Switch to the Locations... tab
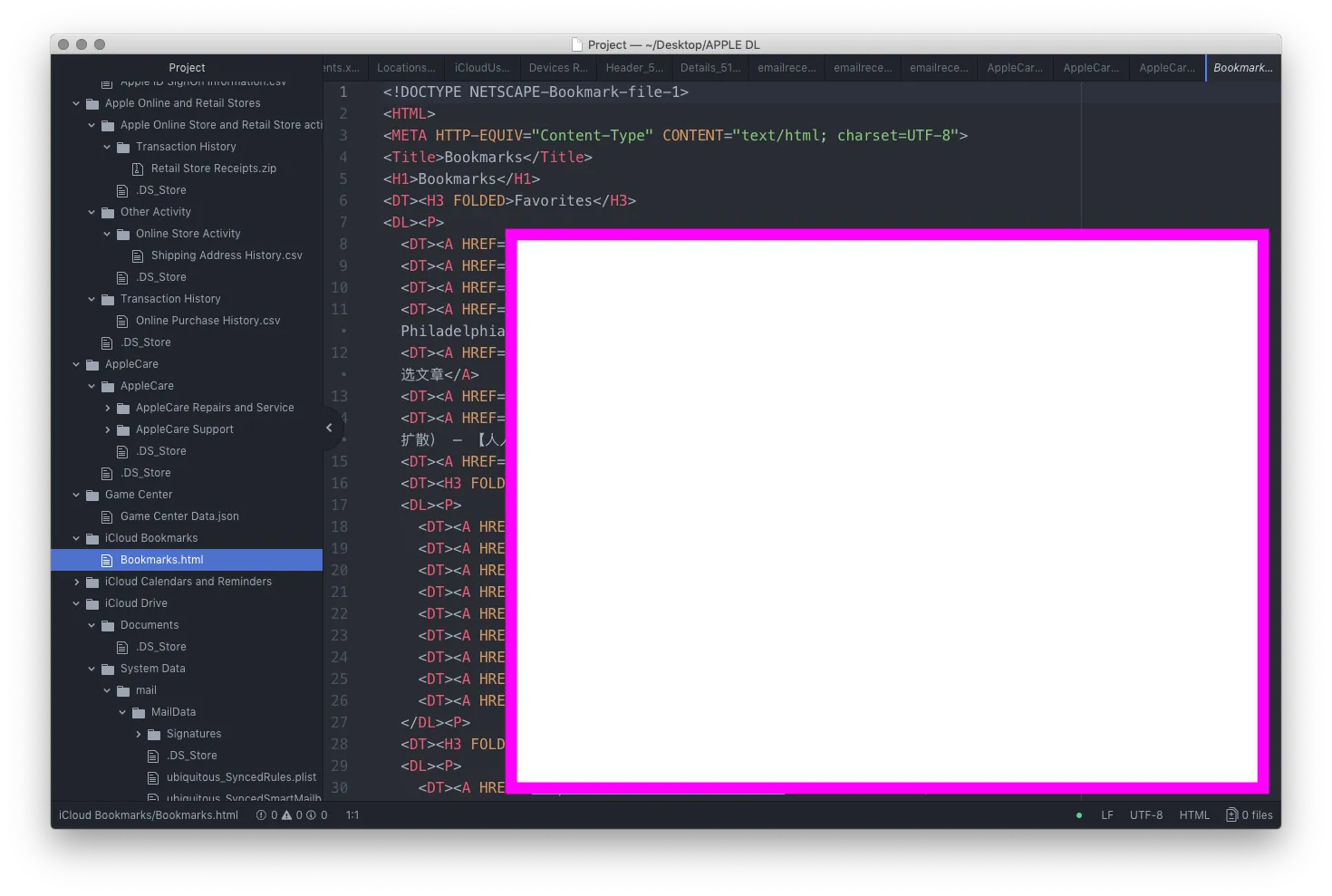This screenshot has height=896, width=1332. tap(406, 68)
